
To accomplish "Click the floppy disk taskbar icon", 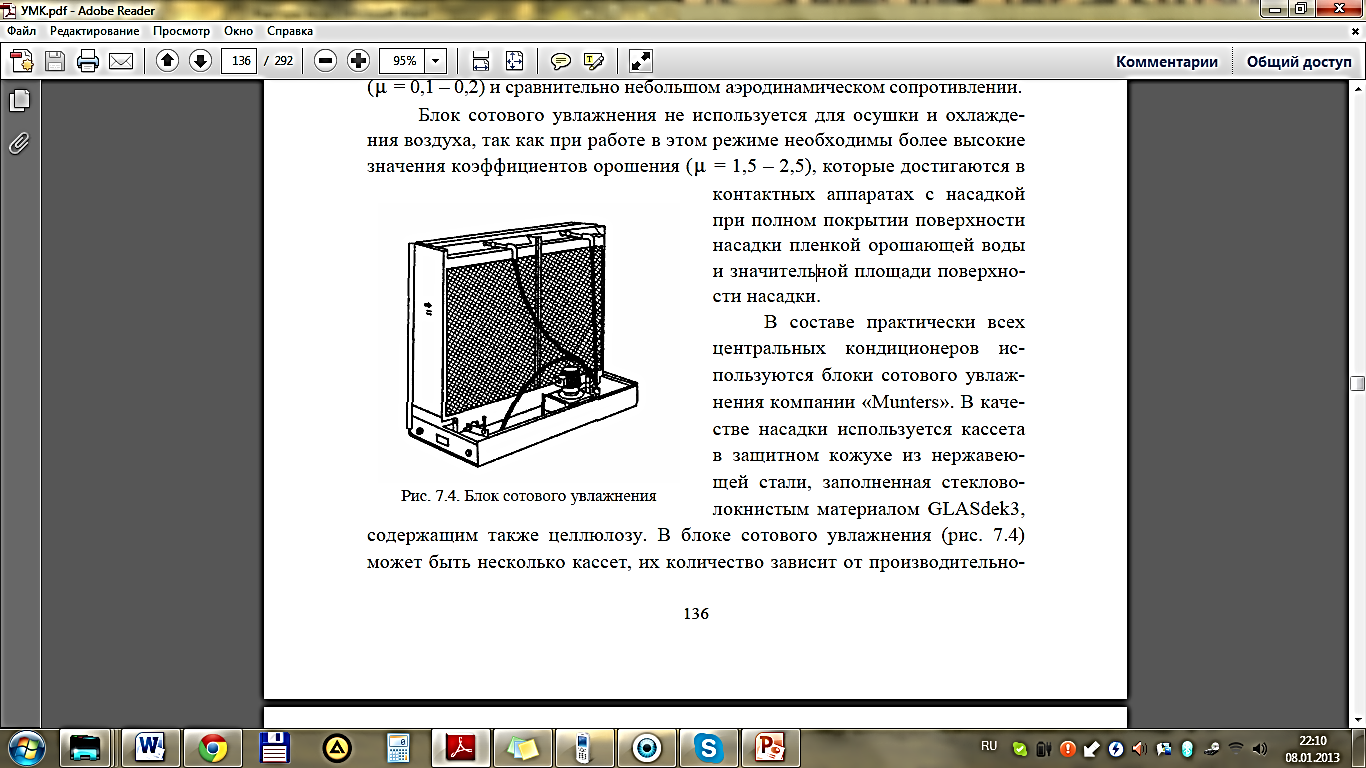I will [274, 747].
